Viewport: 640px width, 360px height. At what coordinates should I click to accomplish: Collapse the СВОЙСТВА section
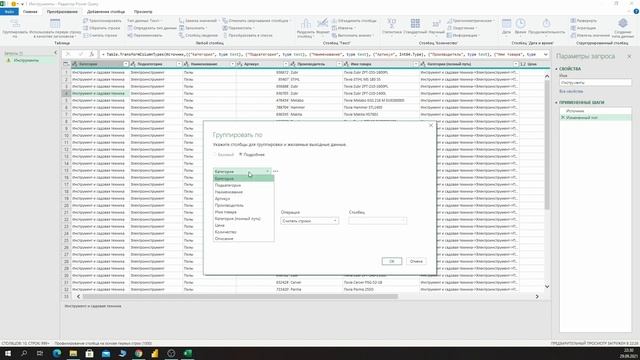(x=556, y=69)
